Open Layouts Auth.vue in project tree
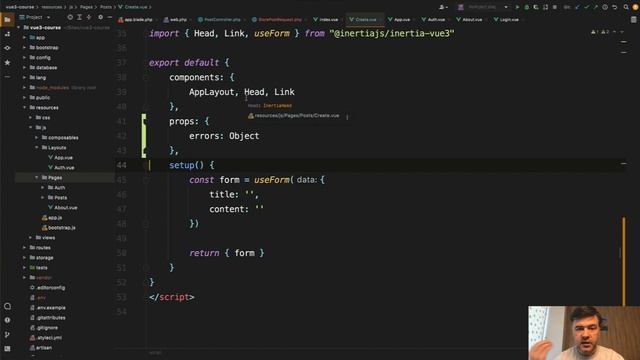 pos(61,167)
